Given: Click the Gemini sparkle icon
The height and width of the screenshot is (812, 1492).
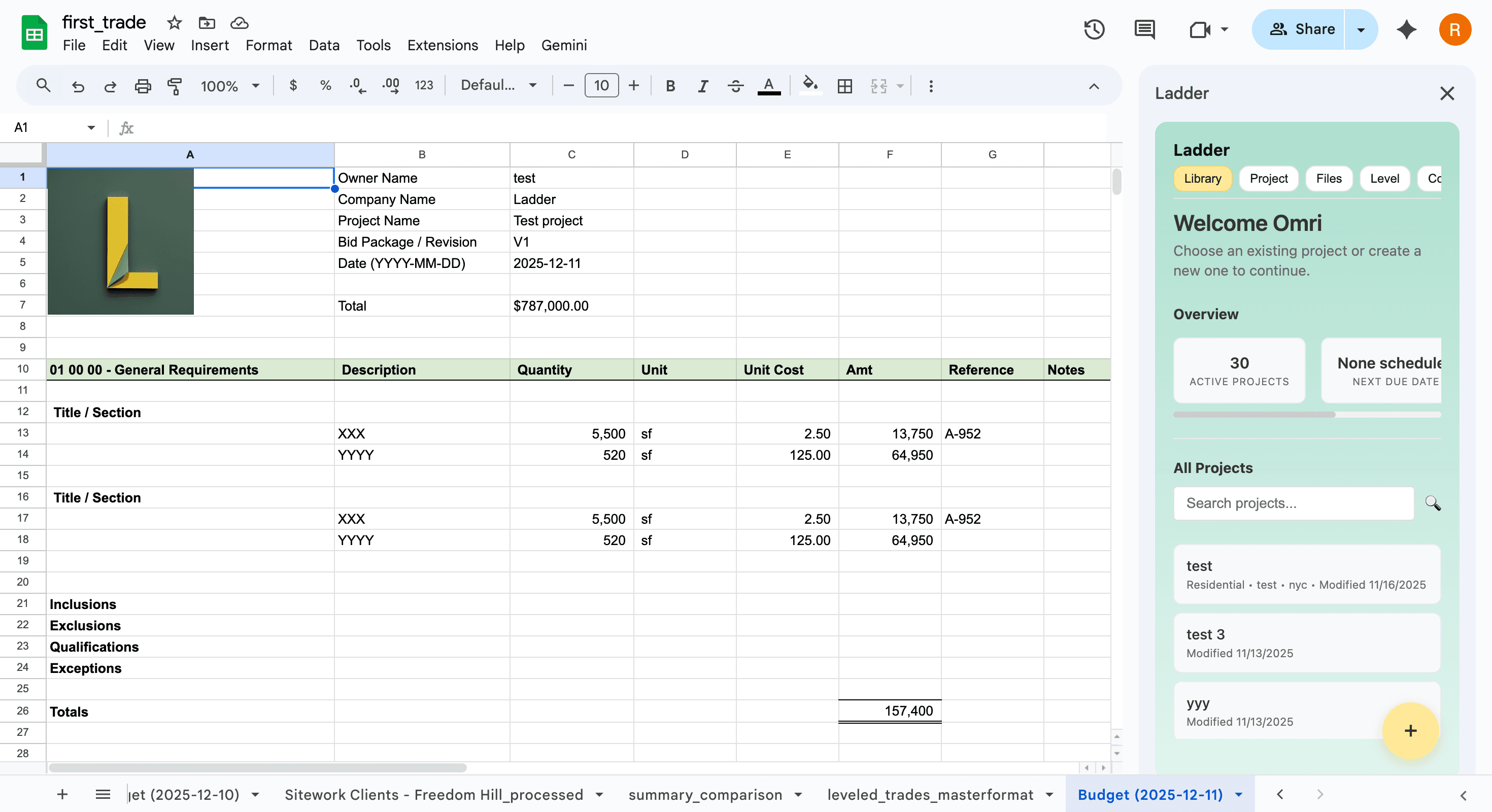Looking at the screenshot, I should (x=1406, y=29).
